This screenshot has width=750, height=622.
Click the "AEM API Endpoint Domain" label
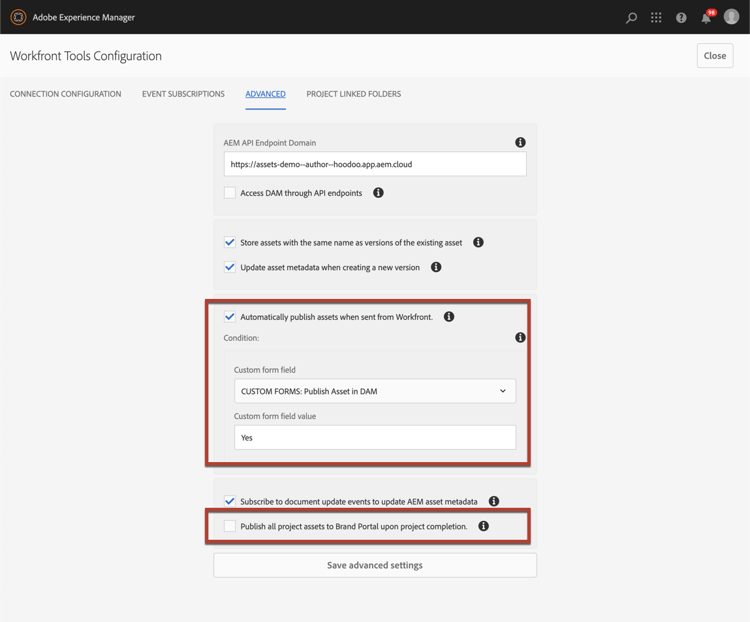270,143
